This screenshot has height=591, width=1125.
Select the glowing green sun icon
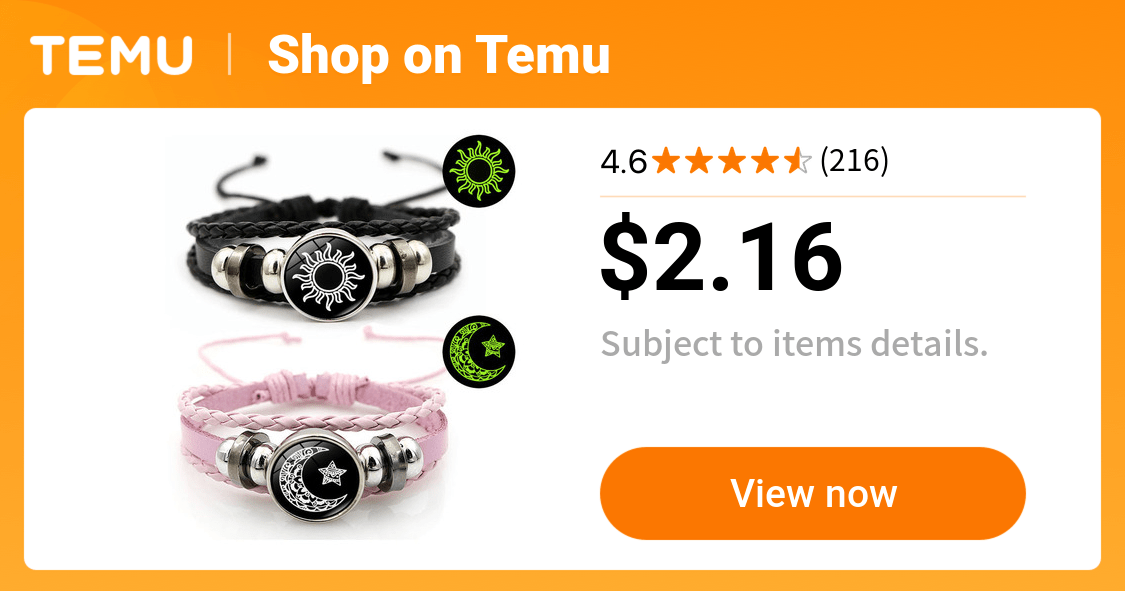click(479, 171)
